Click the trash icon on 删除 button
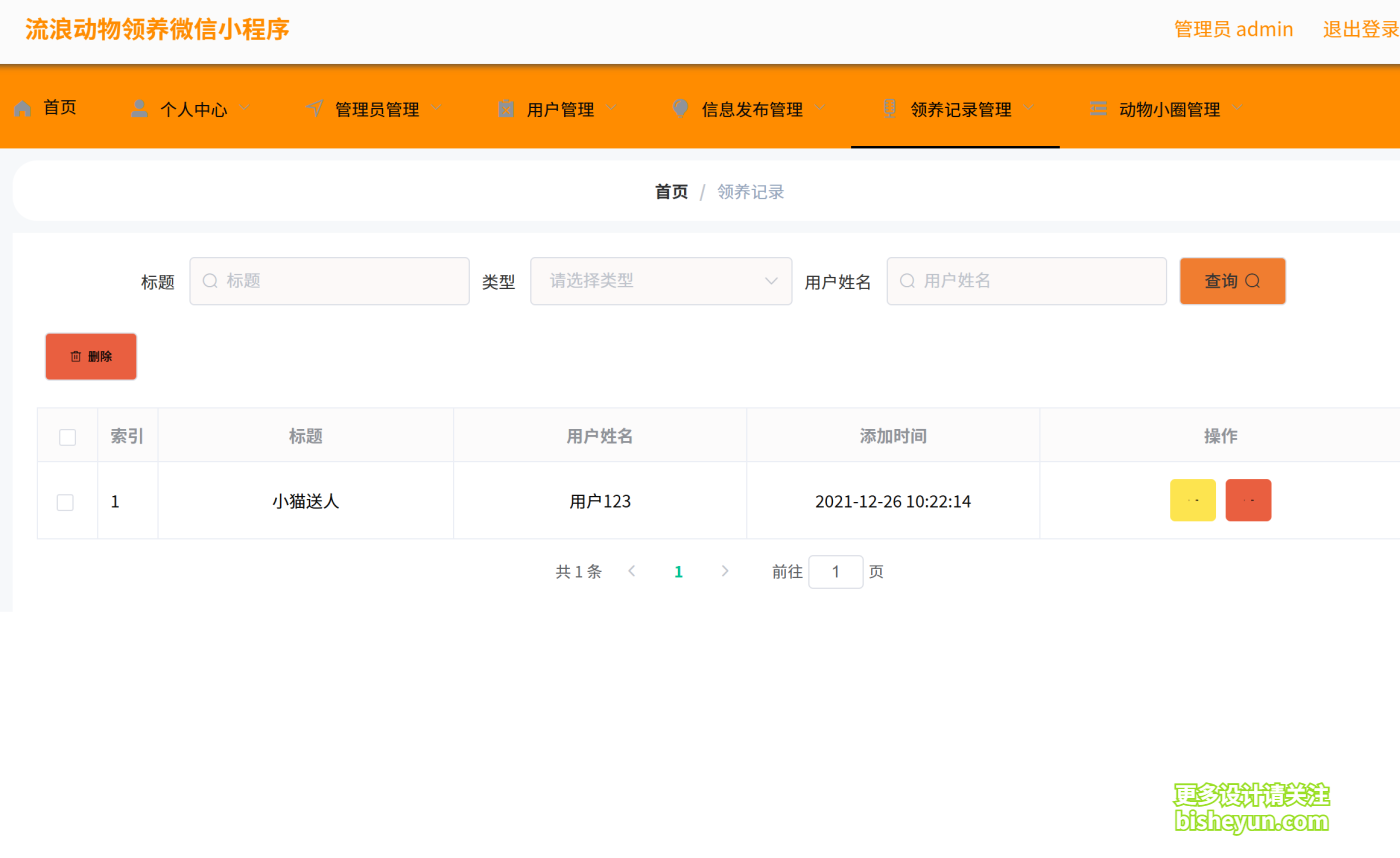The image size is (1400, 858). pos(74,356)
